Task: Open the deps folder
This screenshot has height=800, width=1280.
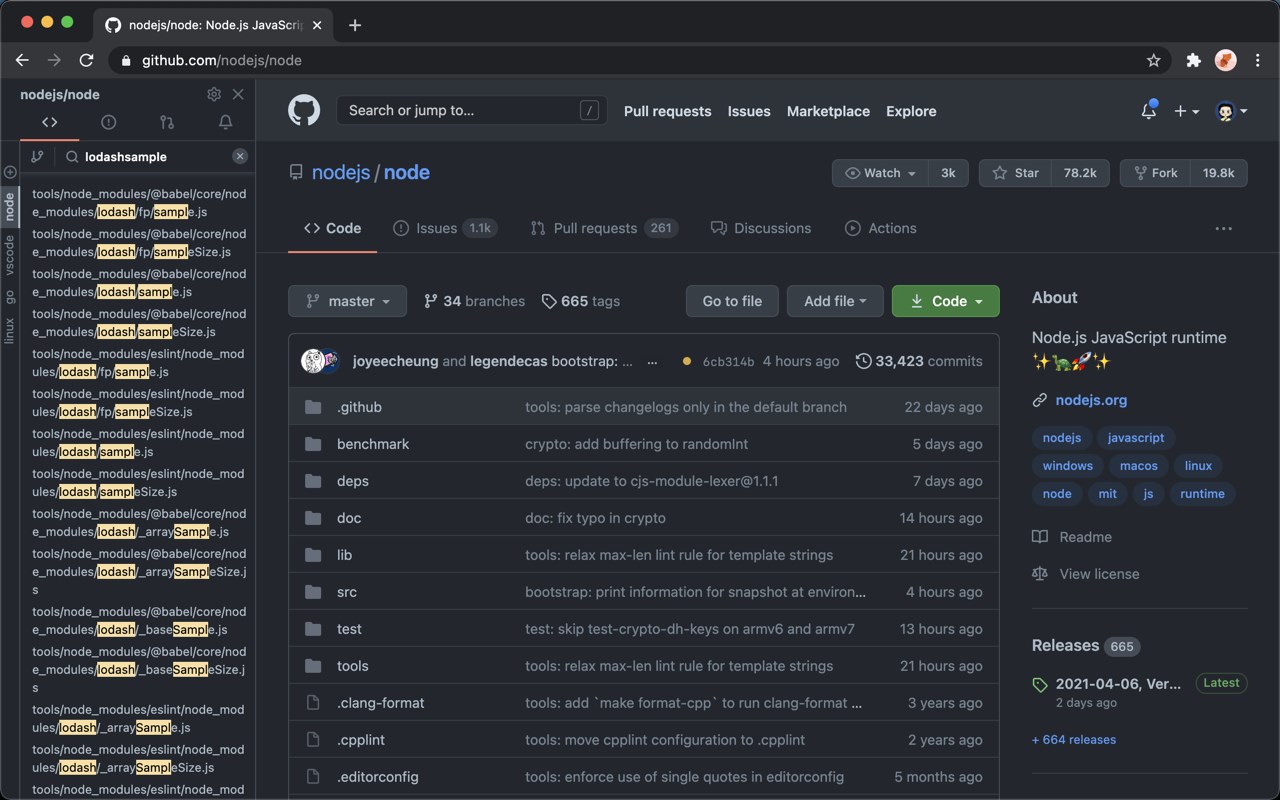Action: coord(353,481)
